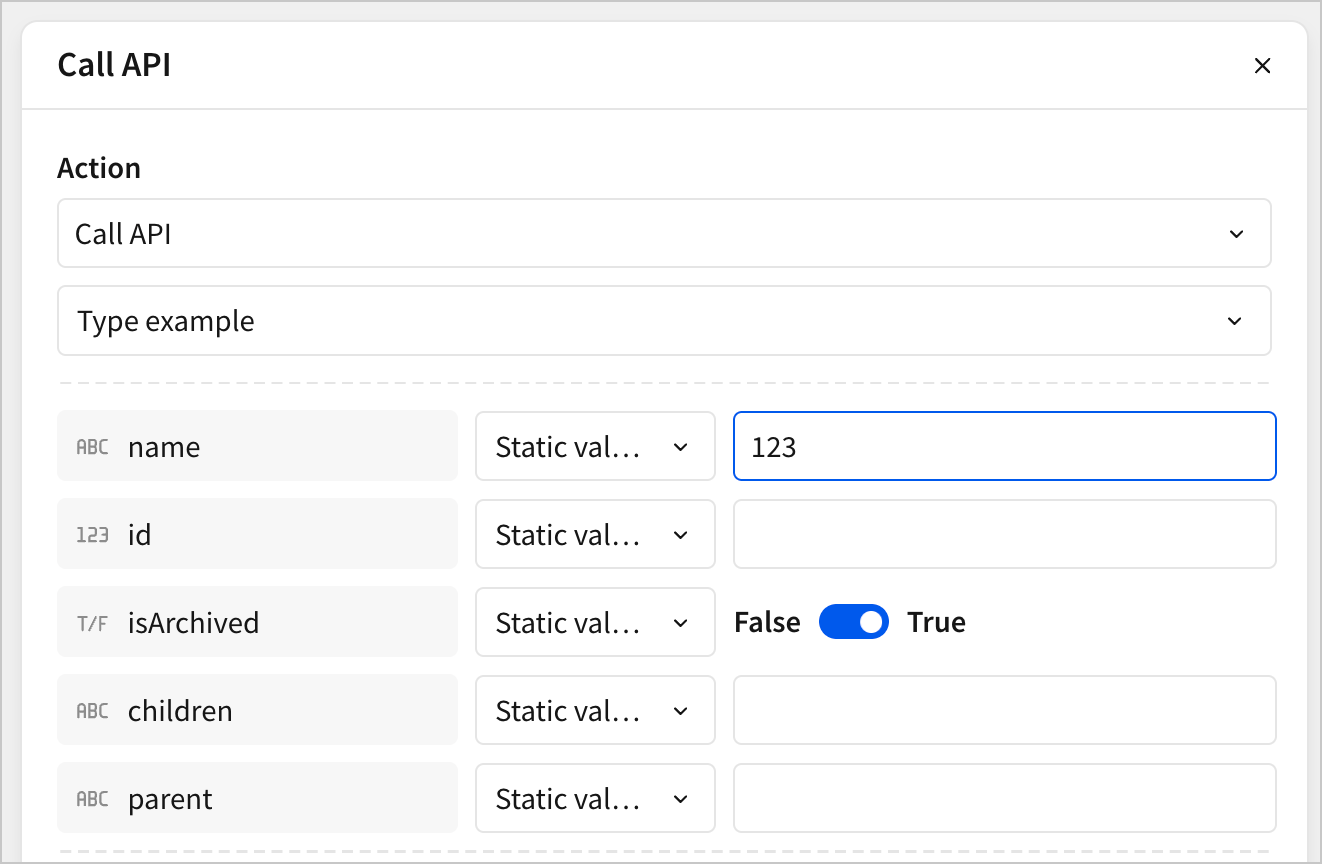Image resolution: width=1322 pixels, height=864 pixels.
Task: Click the T/F boolean icon beside isArchived
Action: pyautogui.click(x=92, y=622)
